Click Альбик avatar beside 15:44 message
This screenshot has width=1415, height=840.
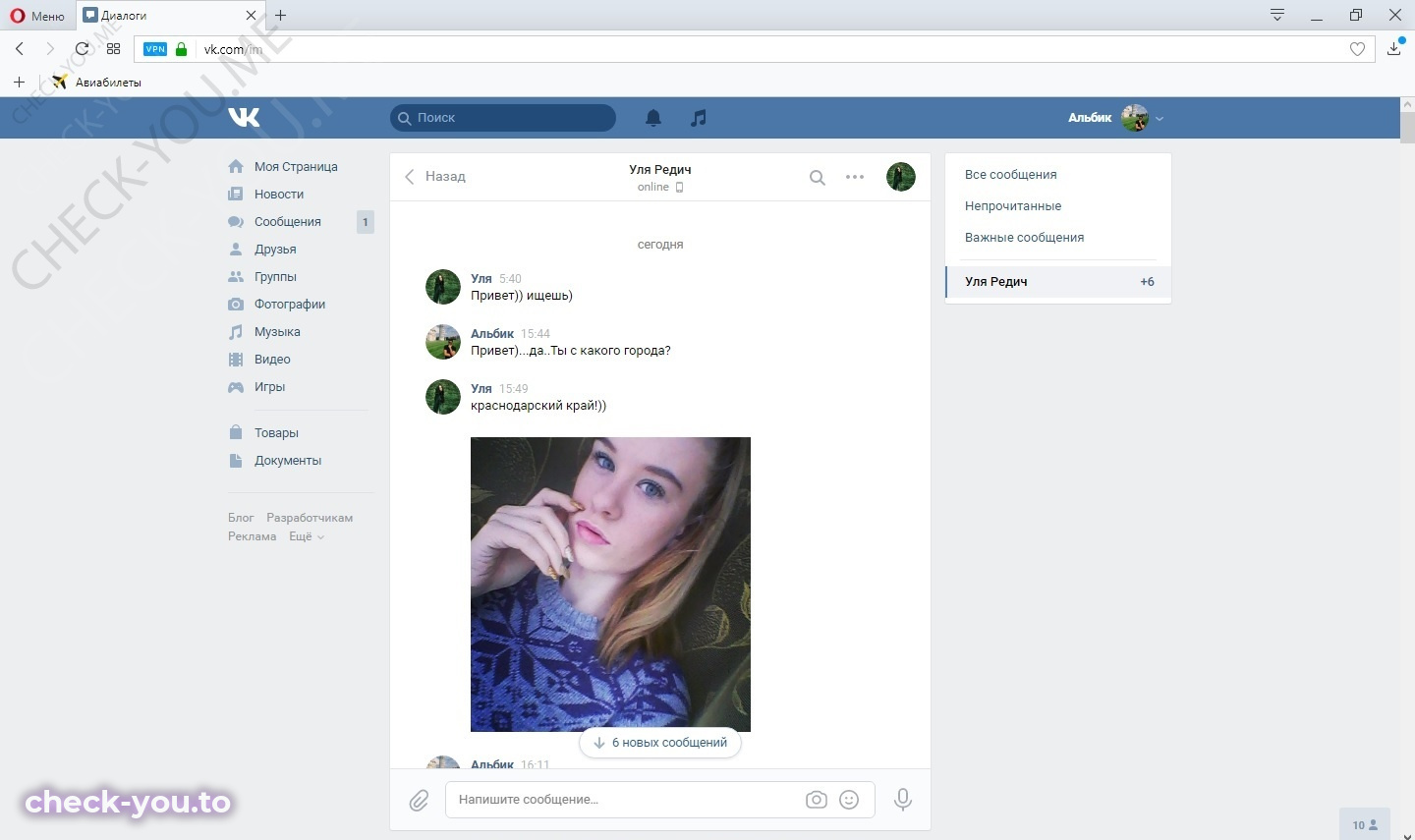click(443, 342)
